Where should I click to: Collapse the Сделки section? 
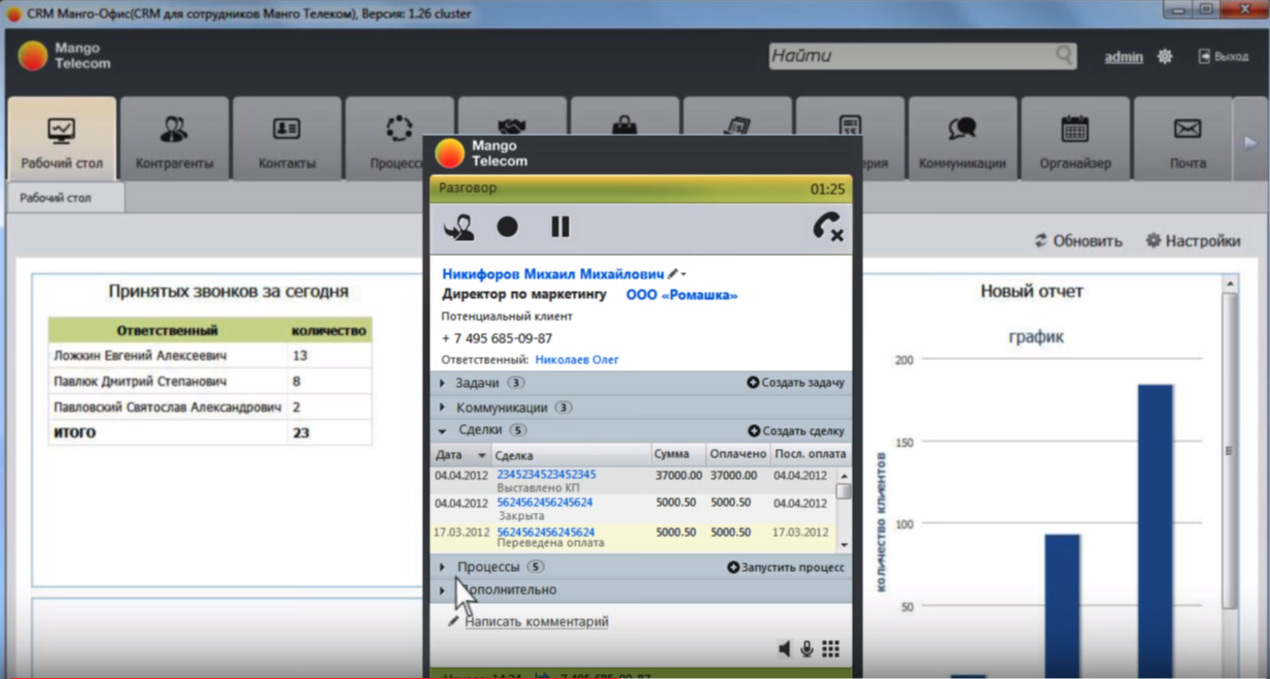pyautogui.click(x=443, y=431)
